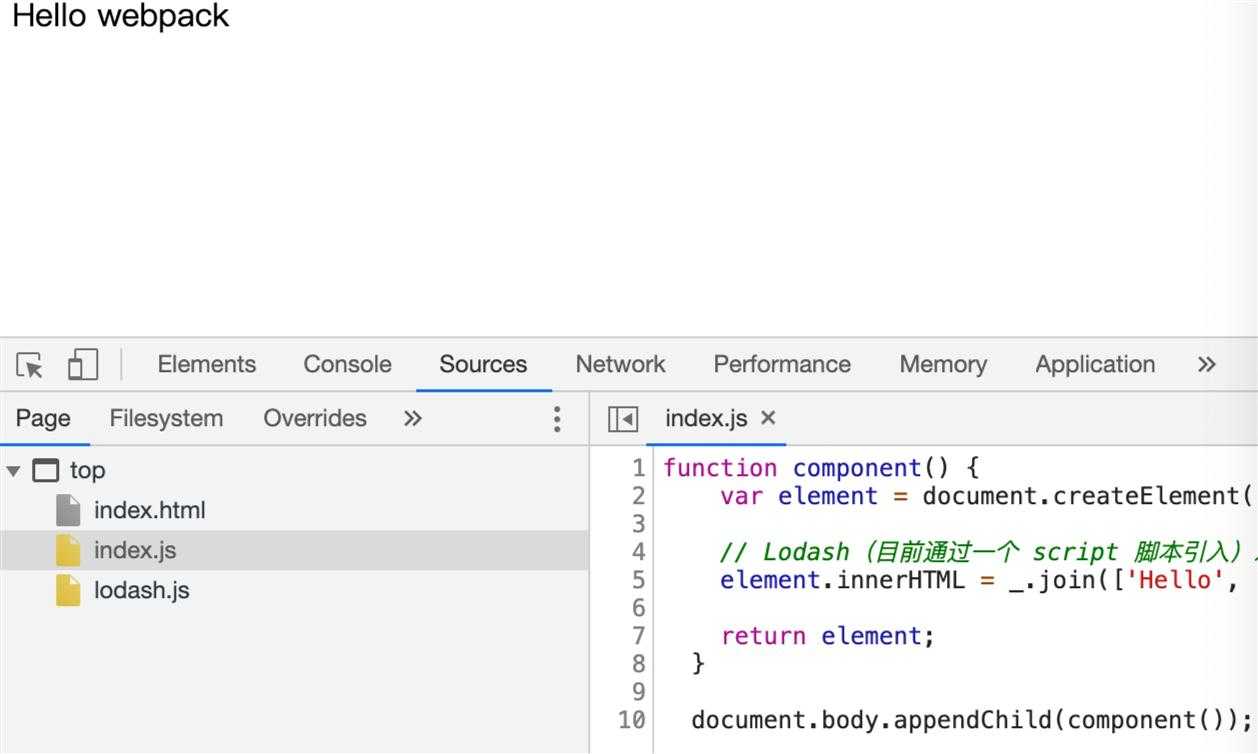
Task: Open the Overrides navigator tab
Action: pos(315,418)
